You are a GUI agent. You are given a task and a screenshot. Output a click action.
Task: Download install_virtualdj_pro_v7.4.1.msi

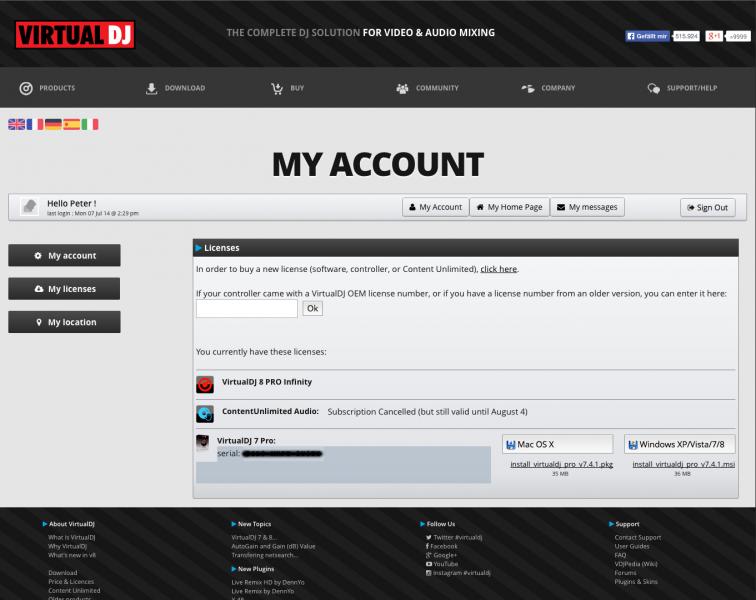(x=684, y=464)
